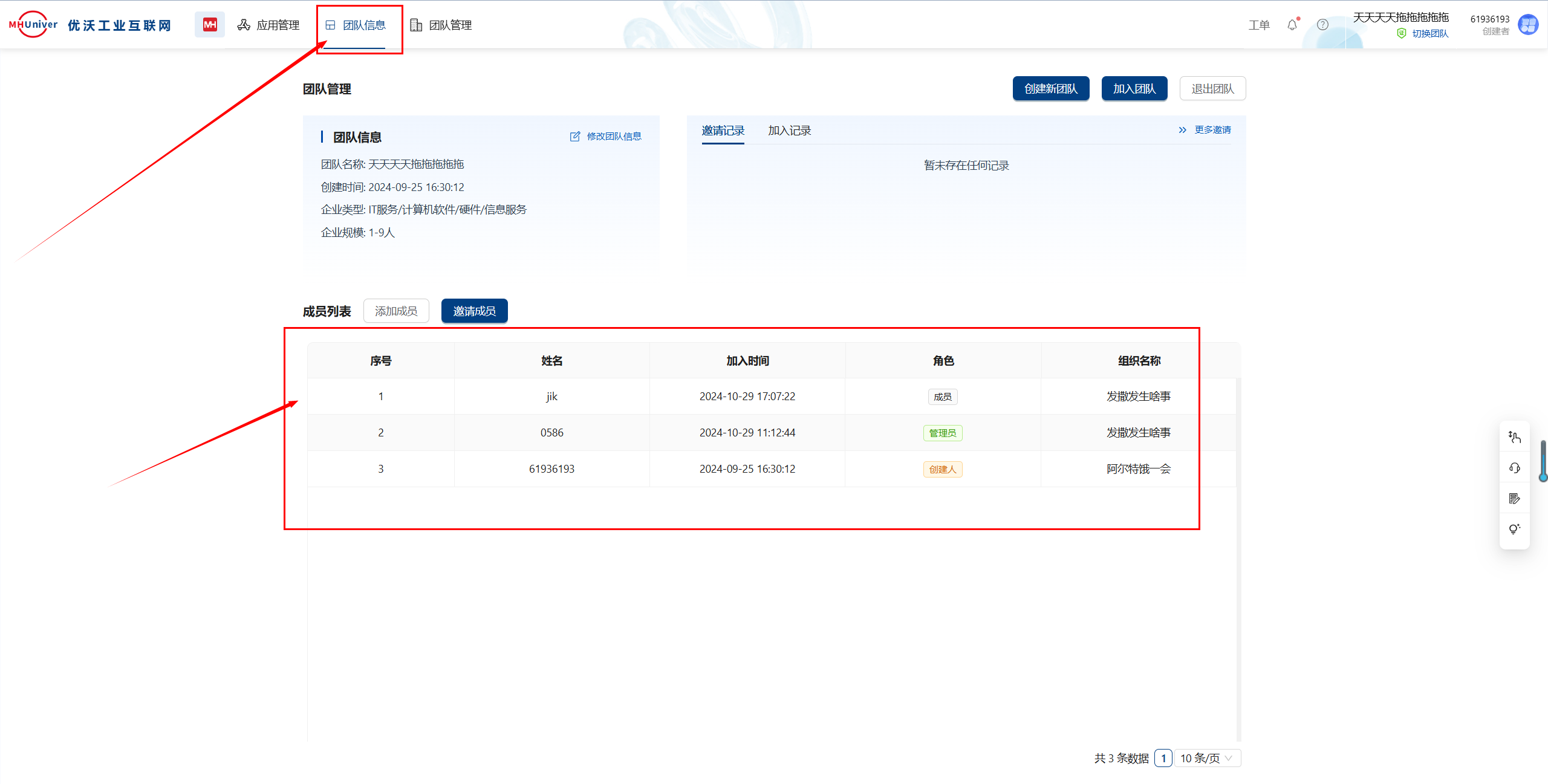Screen dimensions: 1548x784
Task: Click the hand scroll gesture icon
Action: click(x=1514, y=437)
